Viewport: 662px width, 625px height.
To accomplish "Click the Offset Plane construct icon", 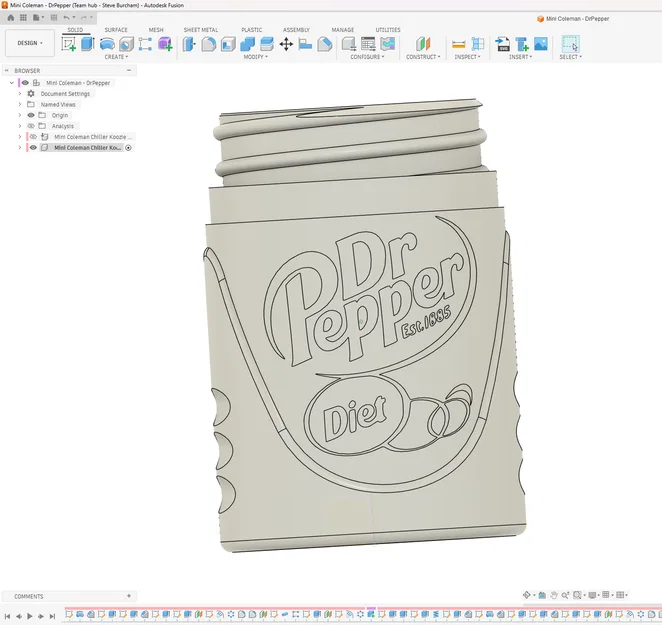I will tap(423, 44).
